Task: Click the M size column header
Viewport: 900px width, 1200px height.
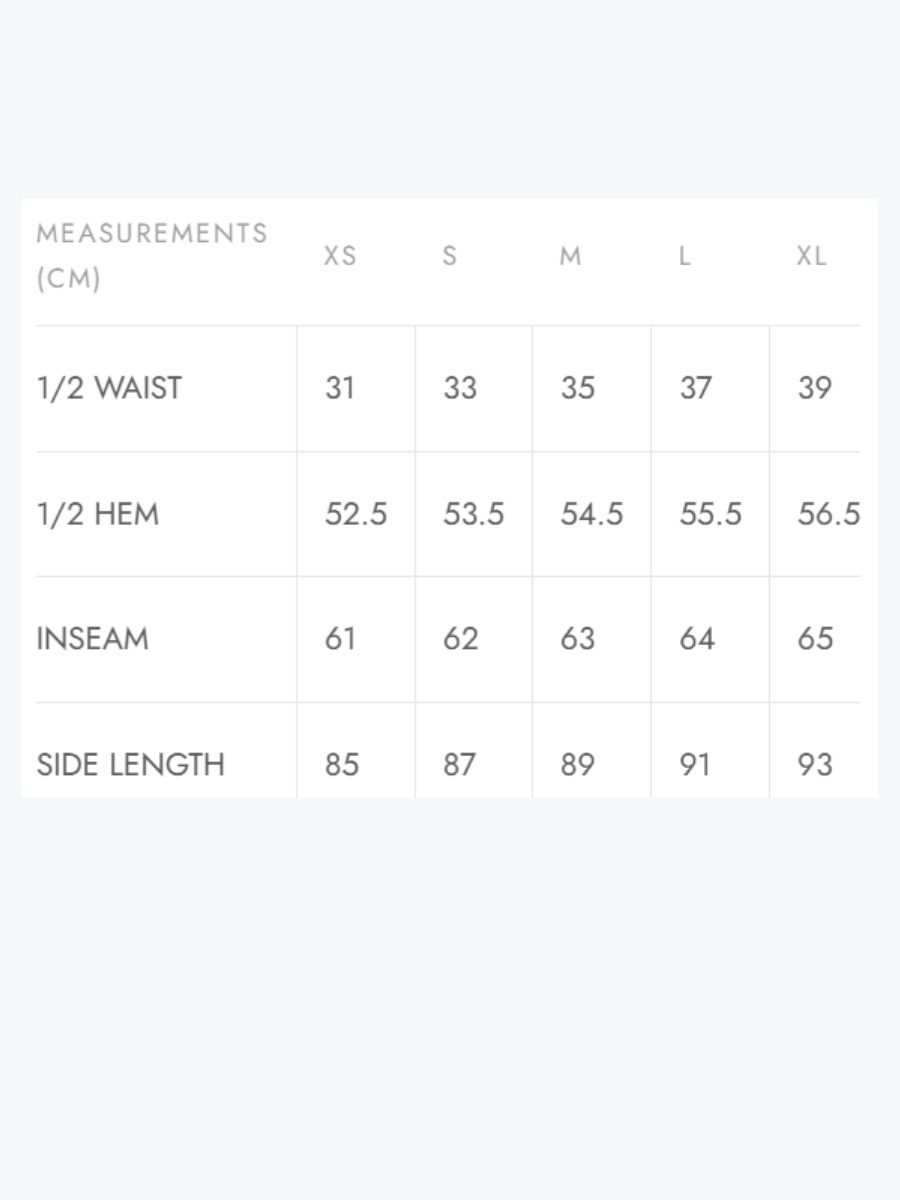Action: [x=570, y=256]
